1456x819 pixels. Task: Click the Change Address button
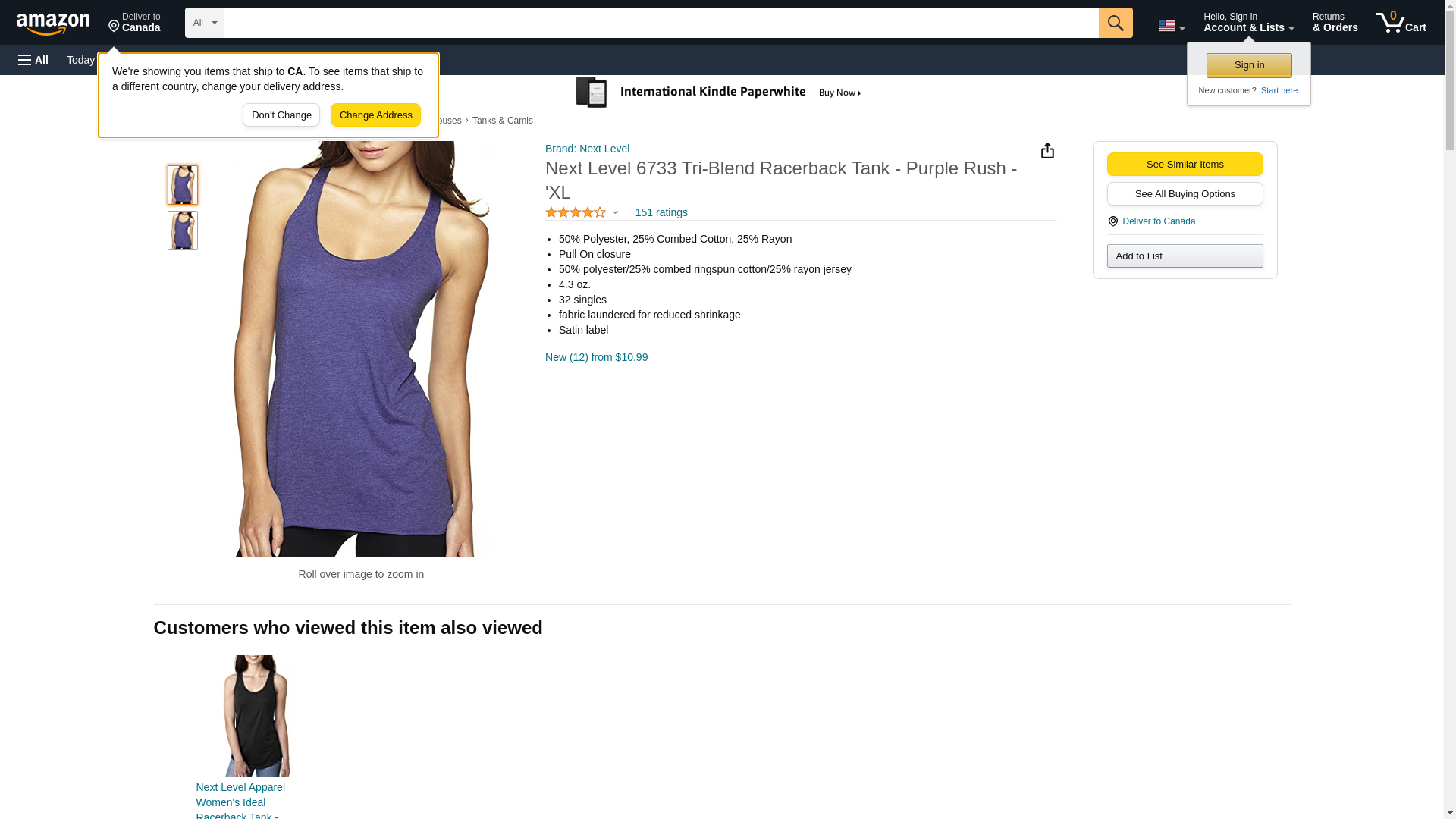pos(375,115)
